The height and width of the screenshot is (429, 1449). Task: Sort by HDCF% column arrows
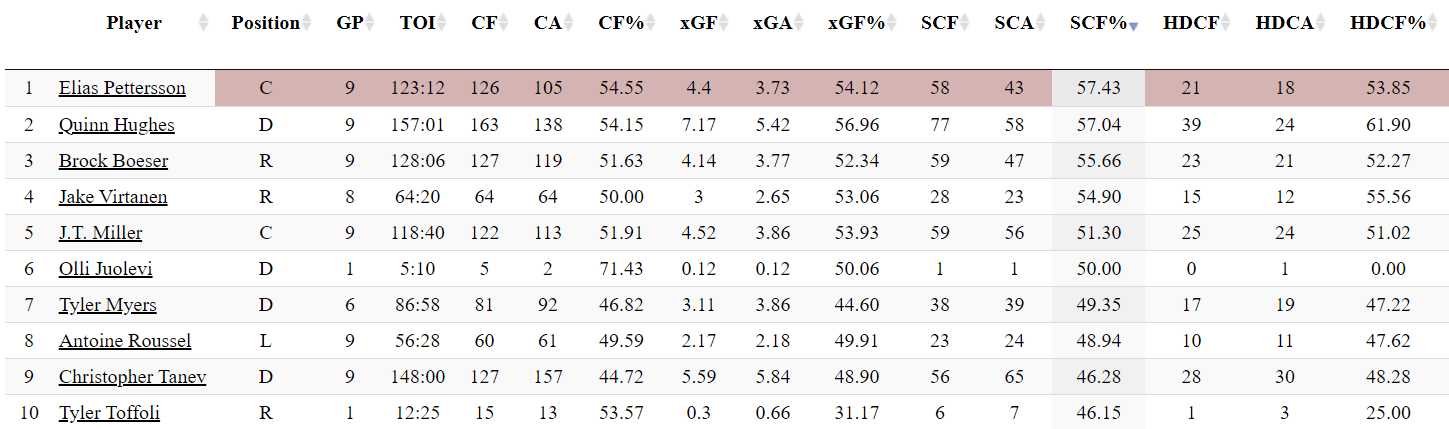pyautogui.click(x=1433, y=23)
